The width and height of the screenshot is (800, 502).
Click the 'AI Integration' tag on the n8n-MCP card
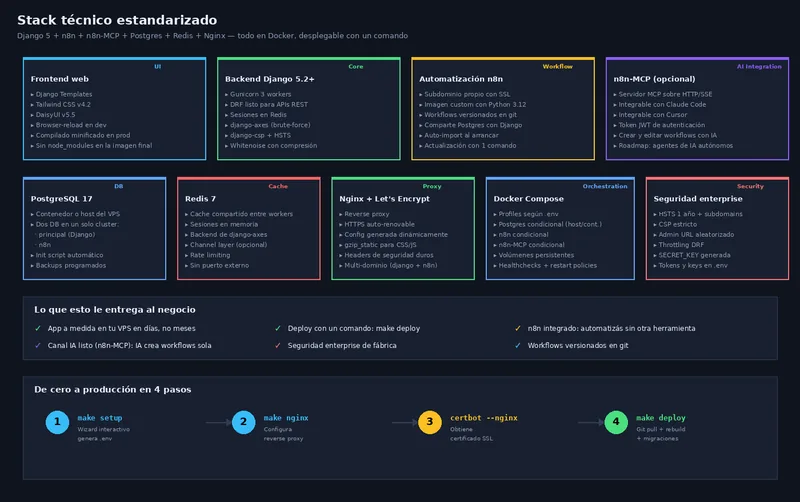tap(759, 66)
